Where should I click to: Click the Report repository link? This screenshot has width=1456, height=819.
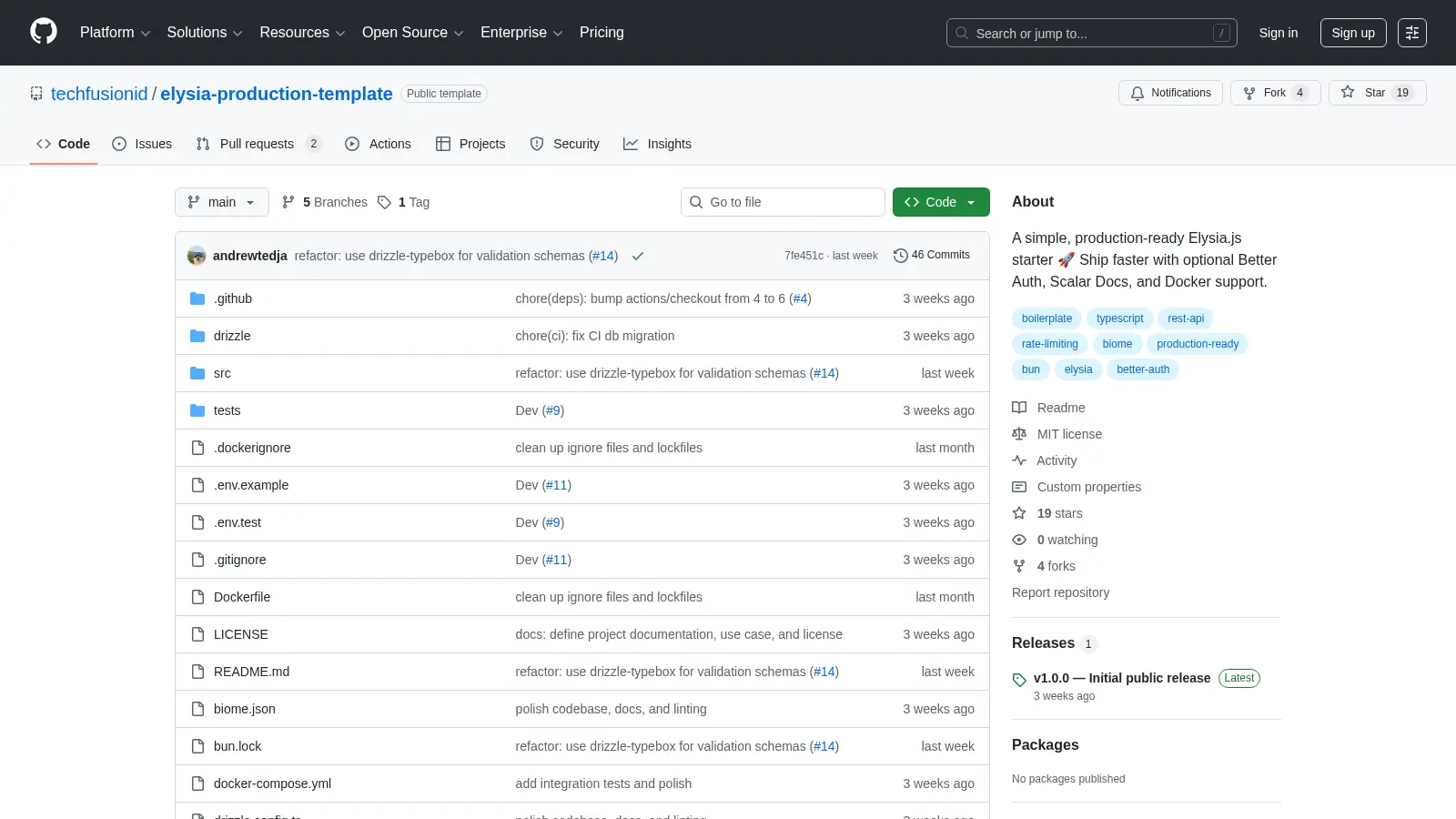point(1060,592)
